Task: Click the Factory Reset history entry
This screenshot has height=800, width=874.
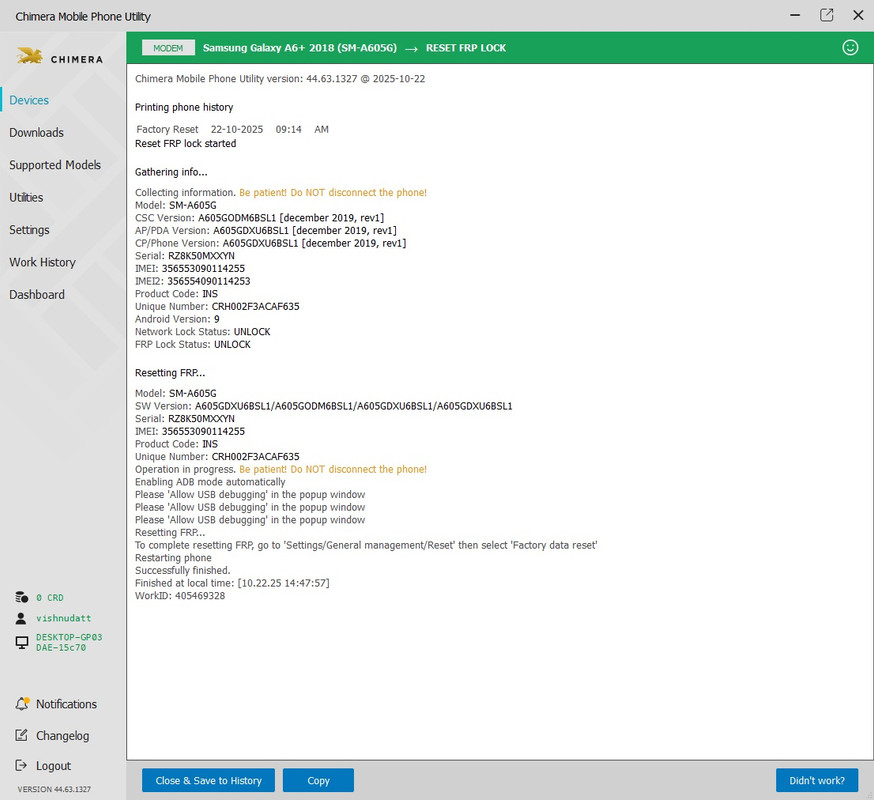Action: 232,129
